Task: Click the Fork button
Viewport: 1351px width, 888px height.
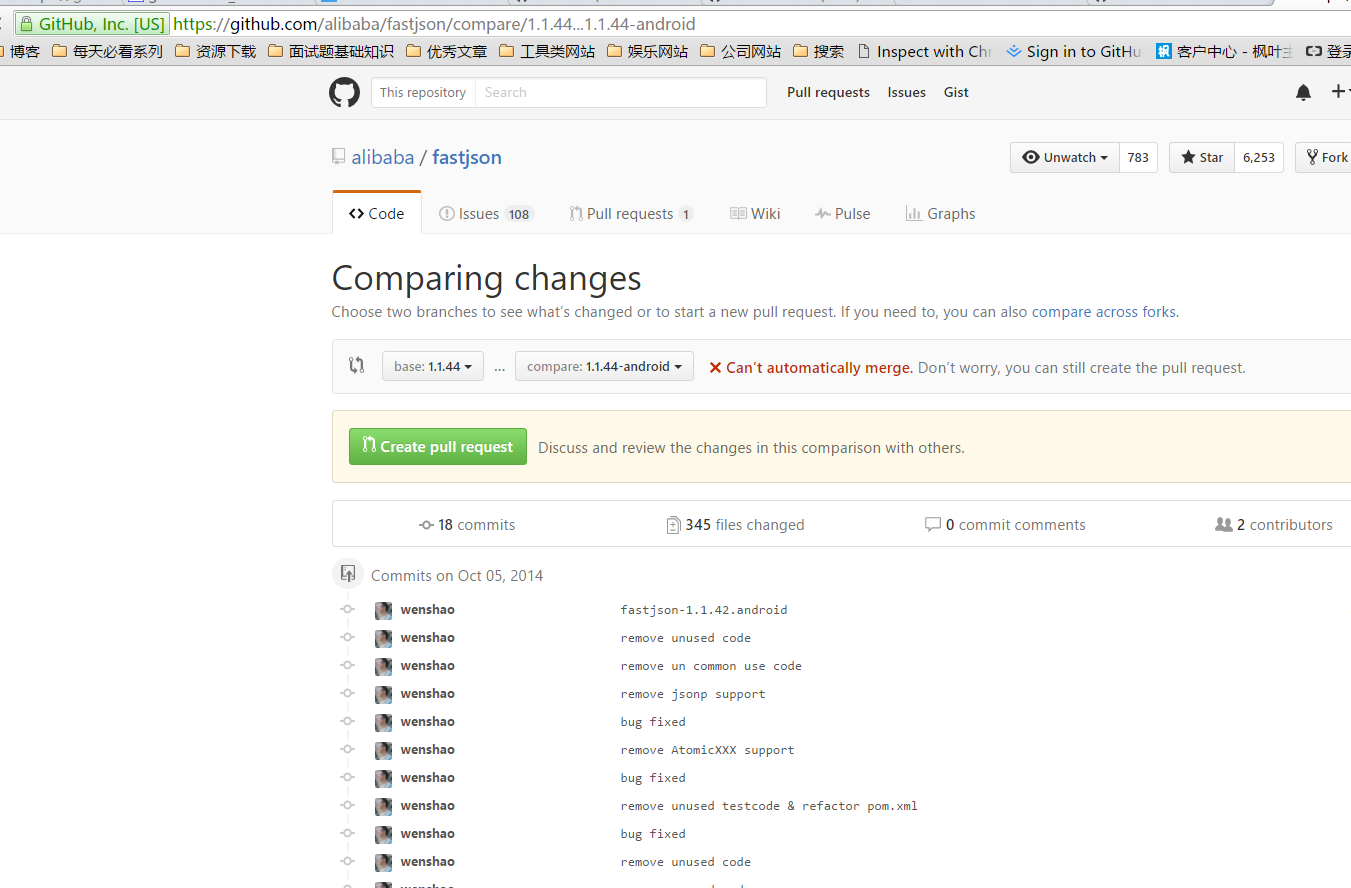Action: coord(1326,158)
